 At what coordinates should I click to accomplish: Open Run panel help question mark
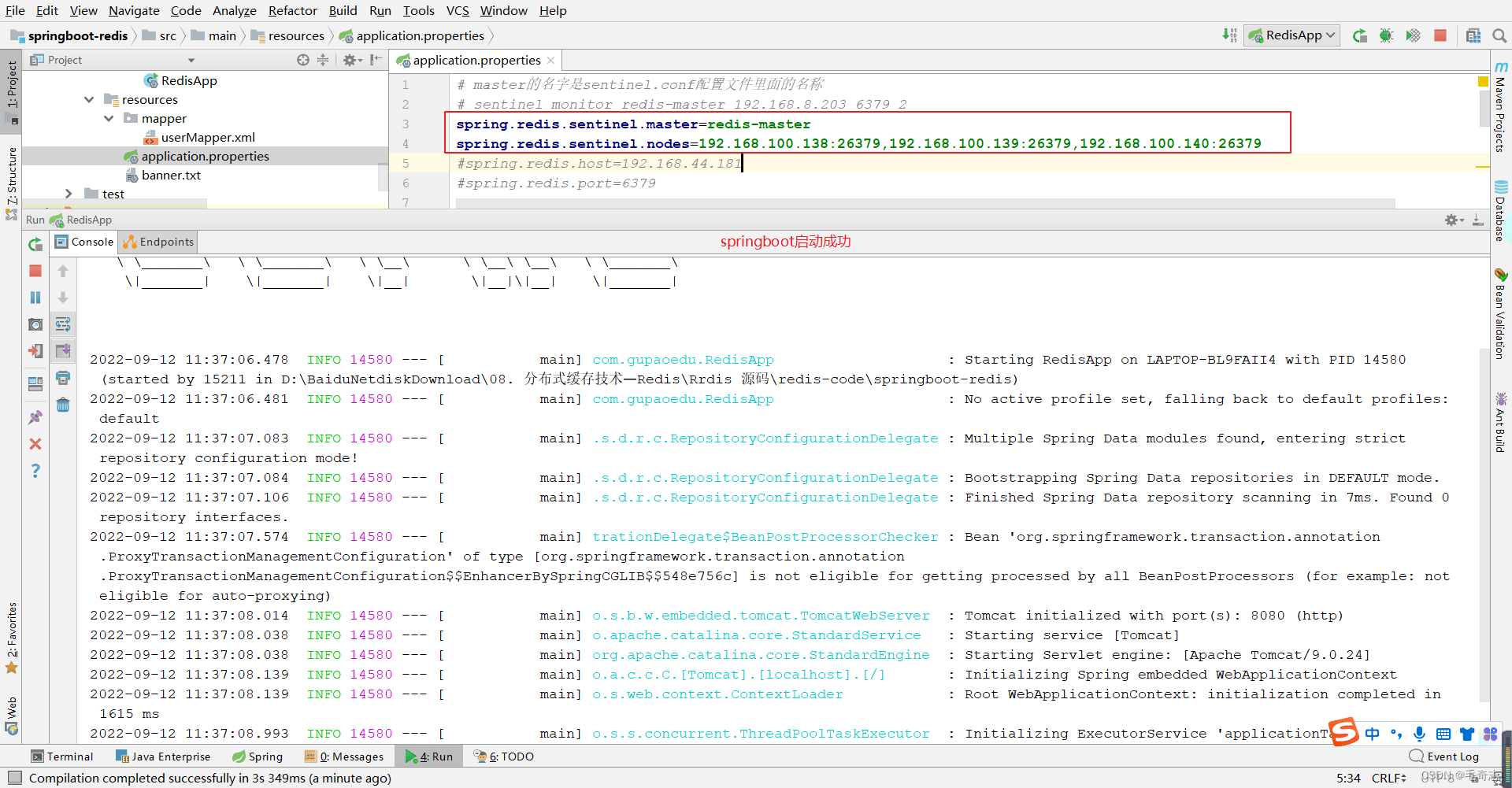tap(35, 471)
